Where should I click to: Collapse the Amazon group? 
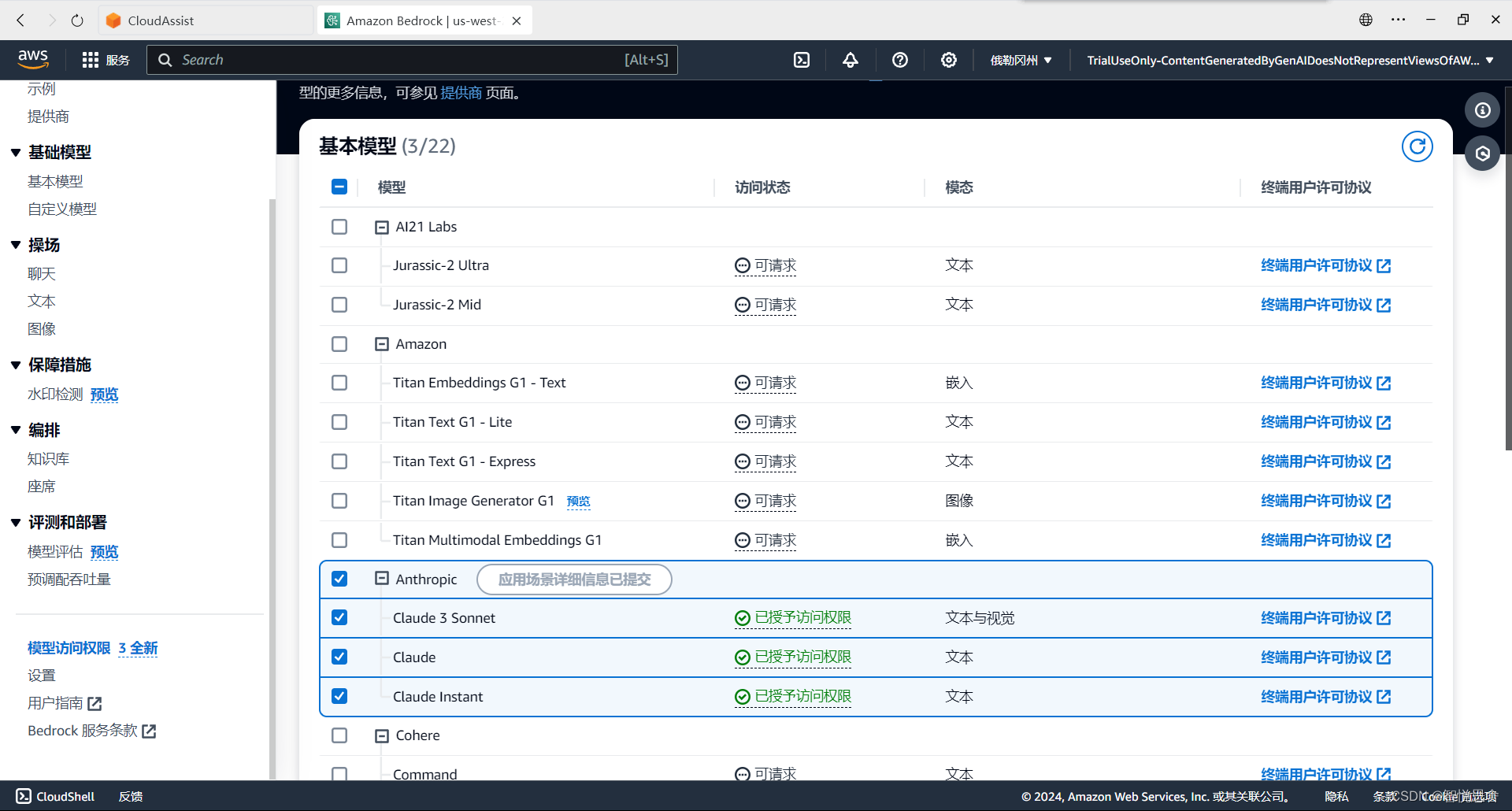pyautogui.click(x=382, y=344)
